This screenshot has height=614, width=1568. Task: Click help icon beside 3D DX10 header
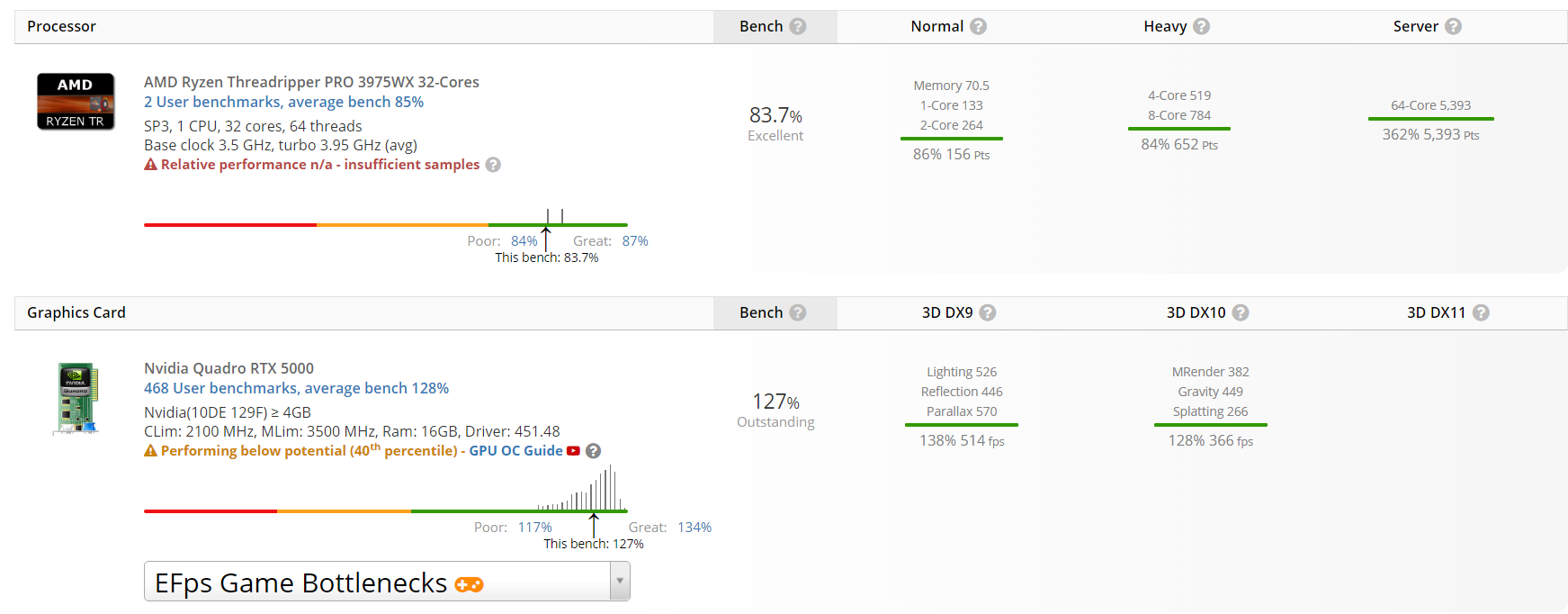click(1241, 313)
